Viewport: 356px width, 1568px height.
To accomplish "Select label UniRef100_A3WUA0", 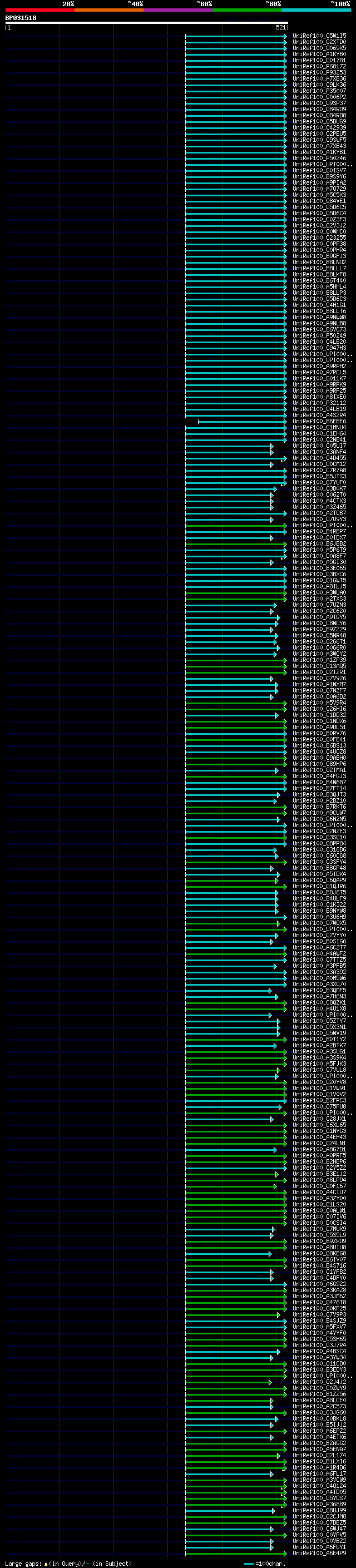I will (x=319, y=593).
